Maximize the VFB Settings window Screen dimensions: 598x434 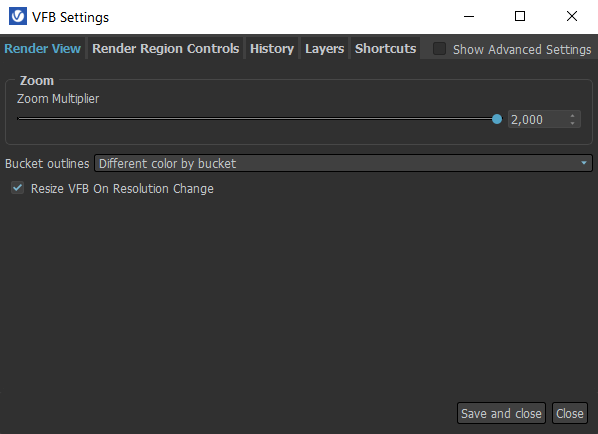coord(520,16)
